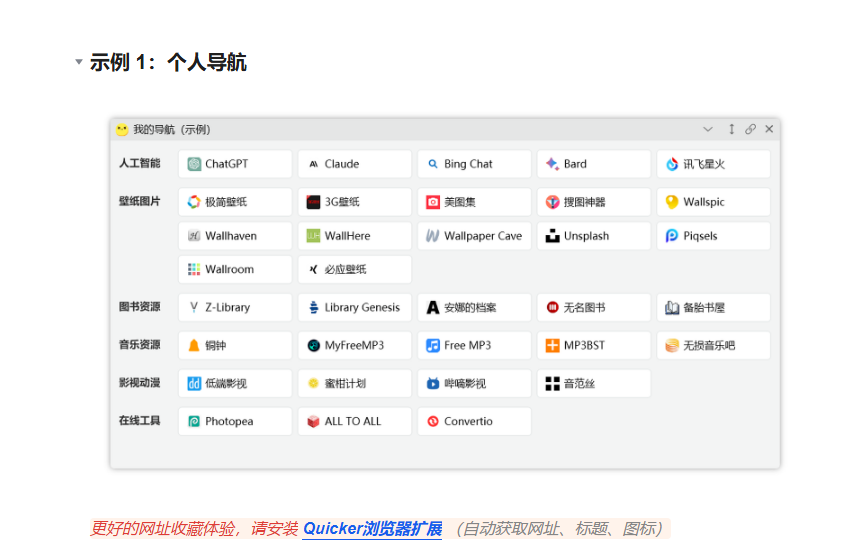
Task: Select the 人工智能 category label
Action: 139,163
